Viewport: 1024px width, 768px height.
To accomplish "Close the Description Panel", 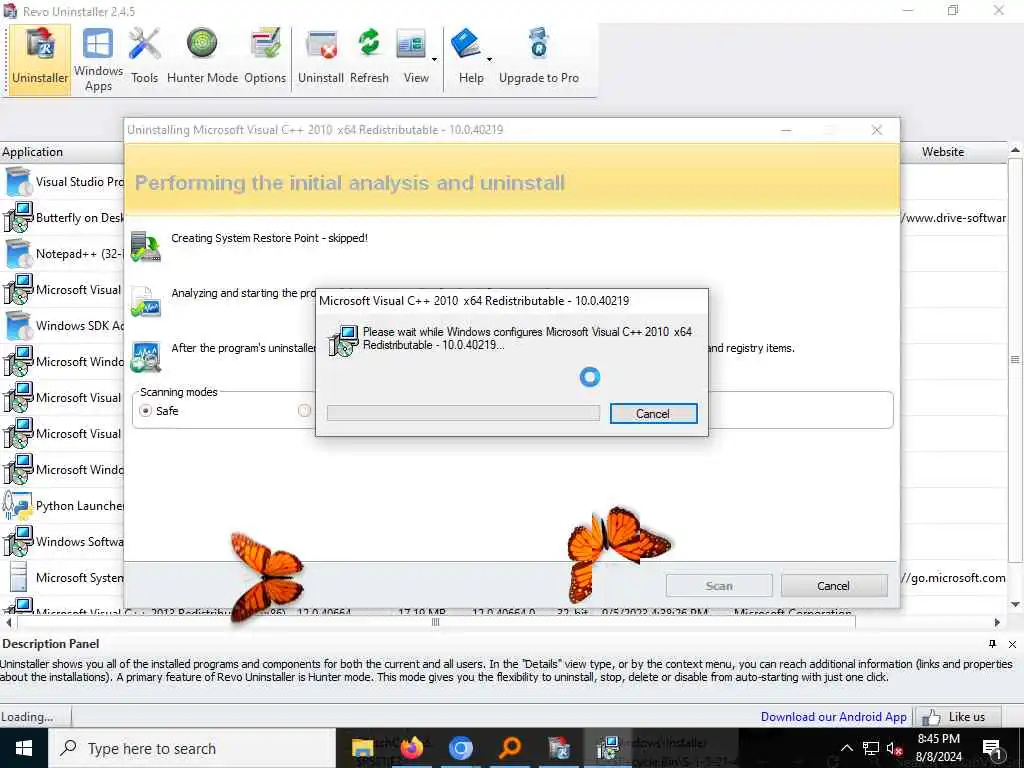I will point(1012,645).
